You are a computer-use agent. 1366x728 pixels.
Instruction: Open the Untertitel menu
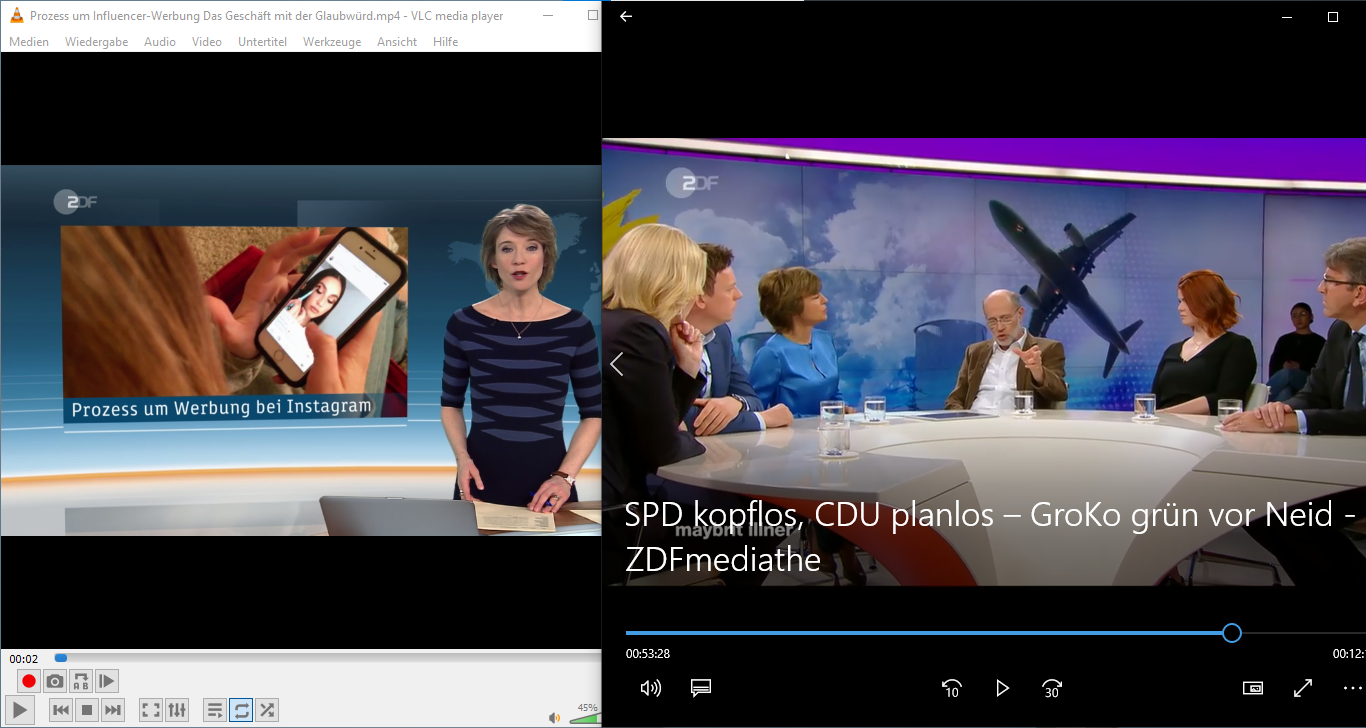point(262,42)
